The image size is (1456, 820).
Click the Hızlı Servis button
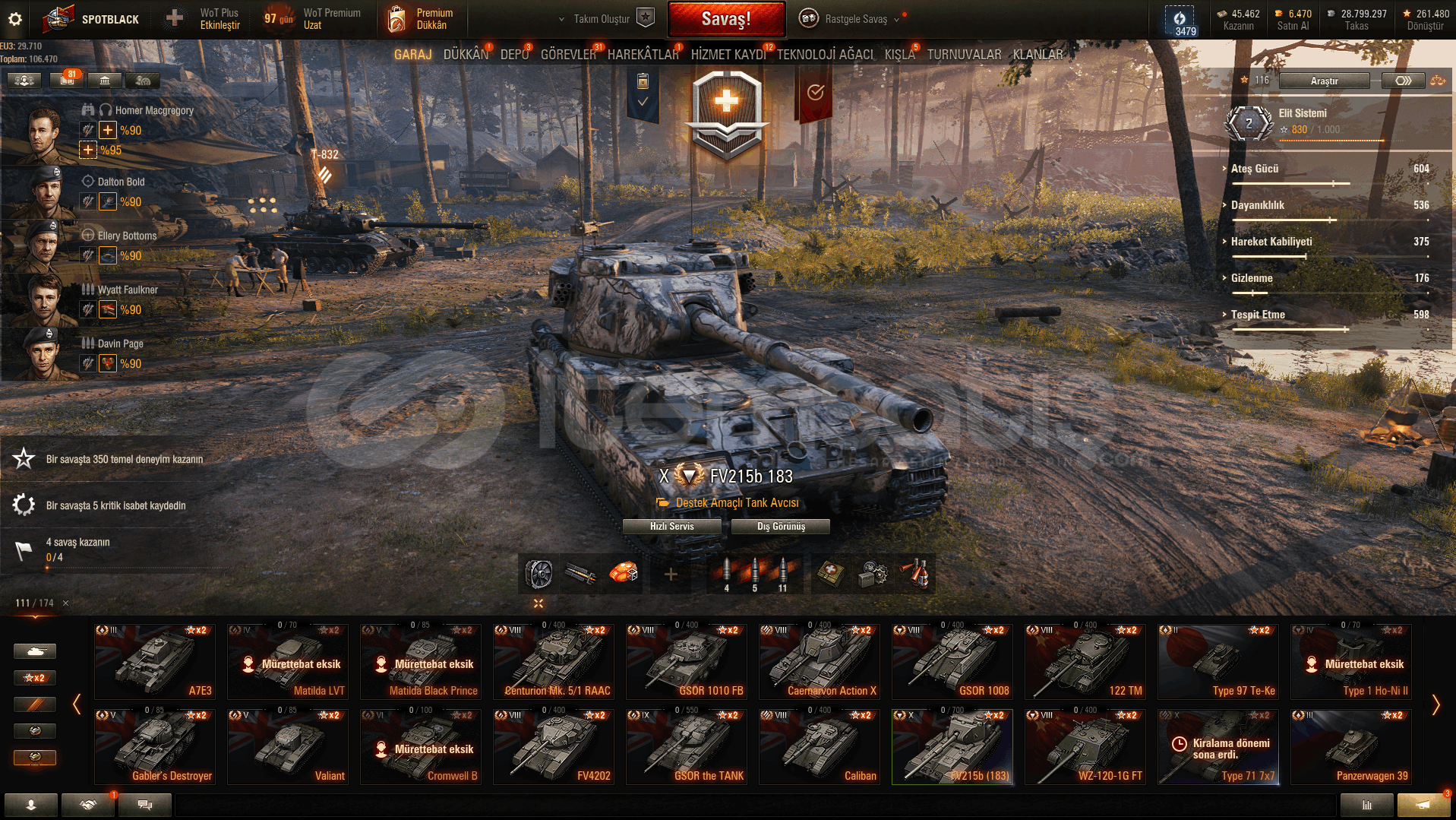coord(671,527)
